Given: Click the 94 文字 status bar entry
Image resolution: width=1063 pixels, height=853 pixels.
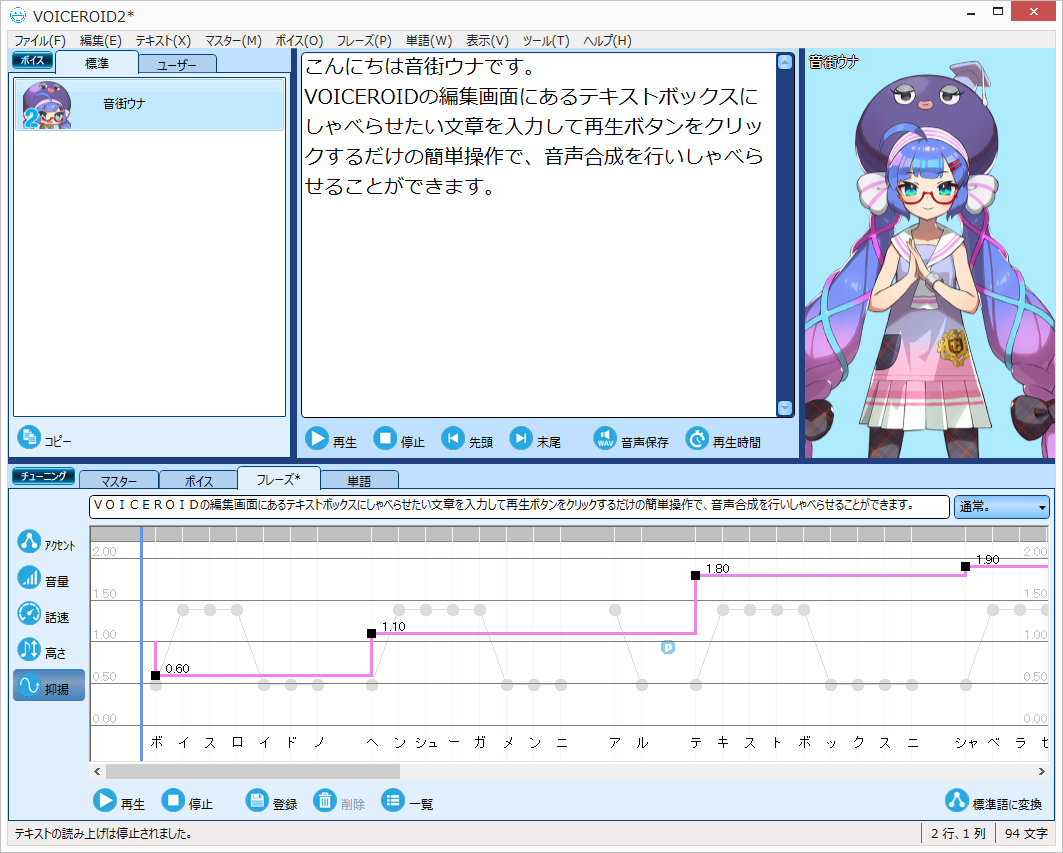Looking at the screenshot, I should 1026,833.
